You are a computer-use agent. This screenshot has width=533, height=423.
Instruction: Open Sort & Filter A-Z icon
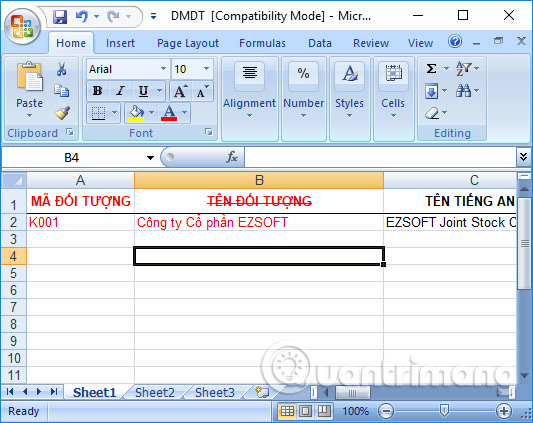pyautogui.click(x=464, y=69)
